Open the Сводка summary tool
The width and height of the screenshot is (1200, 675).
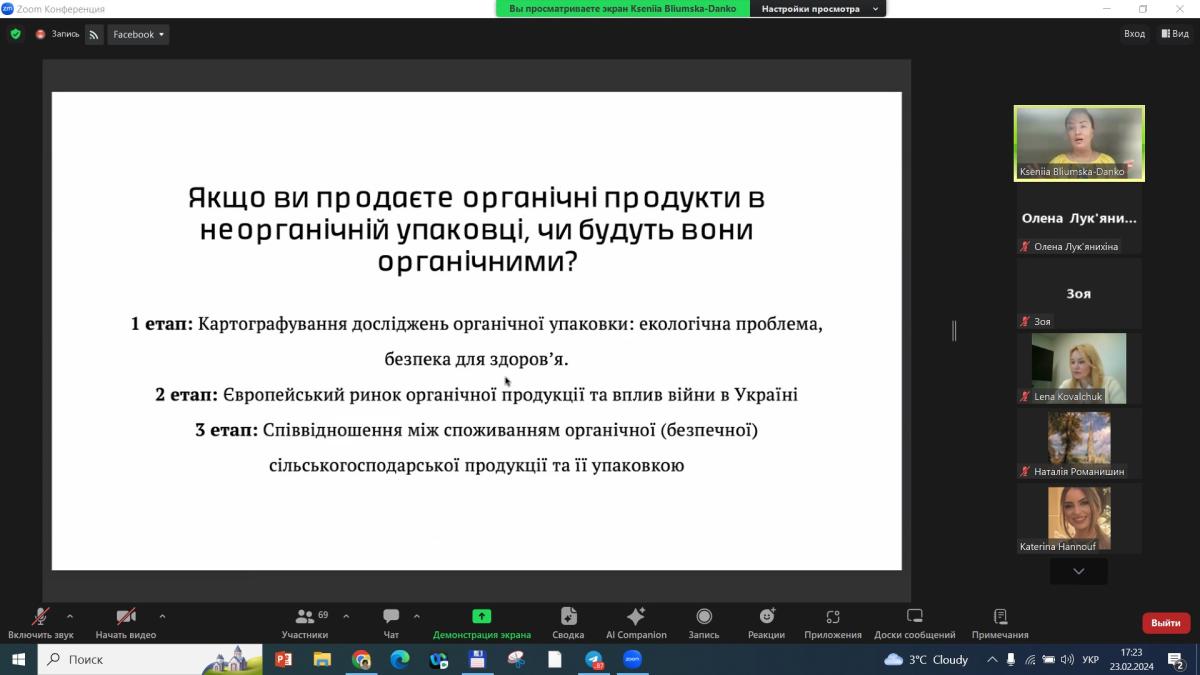568,623
